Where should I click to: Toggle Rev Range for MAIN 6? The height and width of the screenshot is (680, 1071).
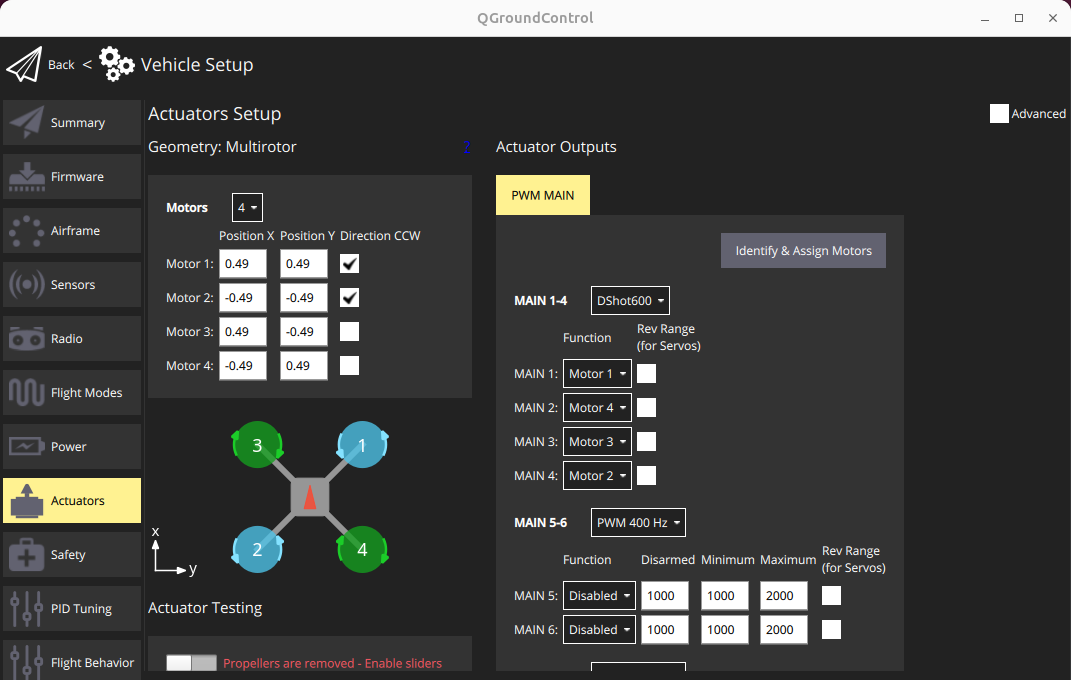[x=831, y=629]
